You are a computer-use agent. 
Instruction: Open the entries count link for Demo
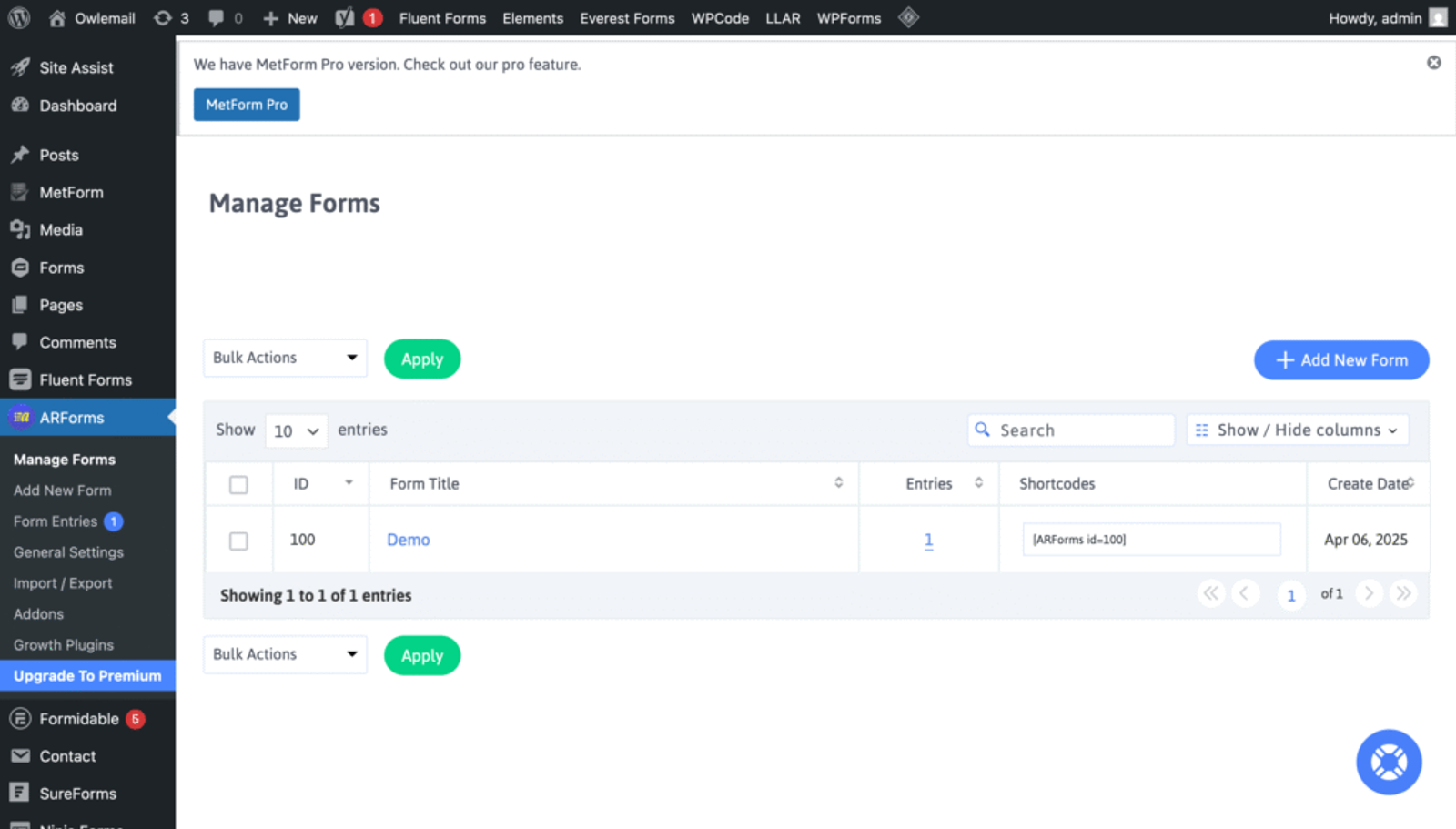tap(928, 541)
